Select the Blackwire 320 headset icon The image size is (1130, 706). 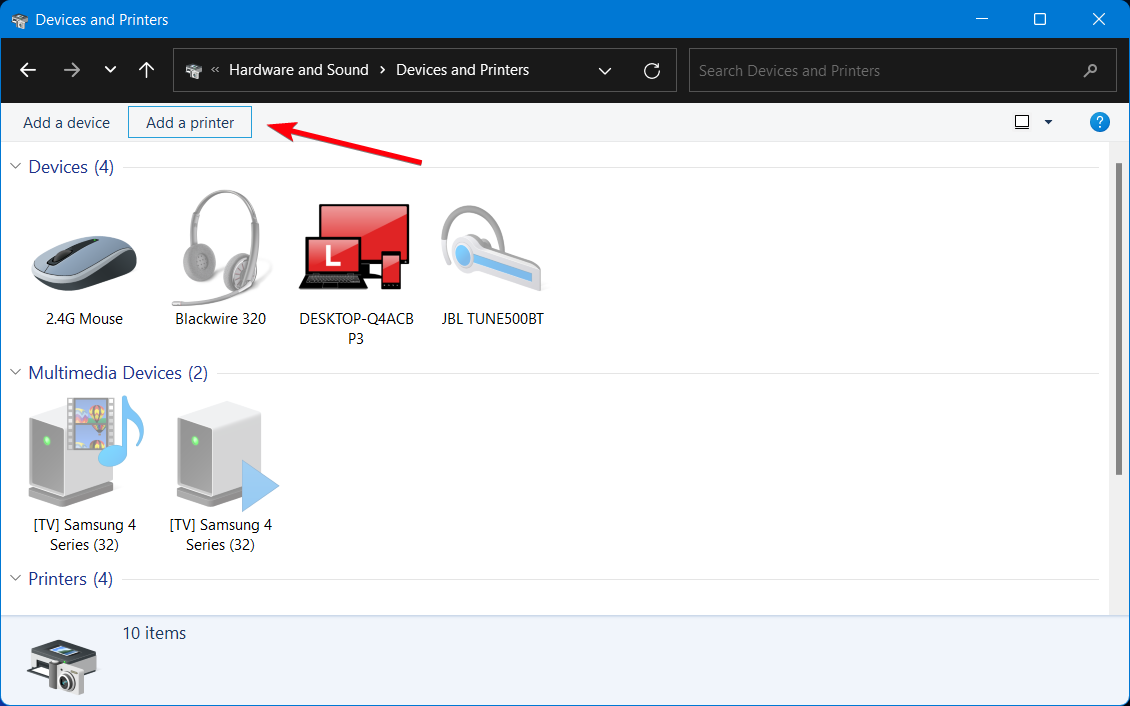(x=221, y=248)
